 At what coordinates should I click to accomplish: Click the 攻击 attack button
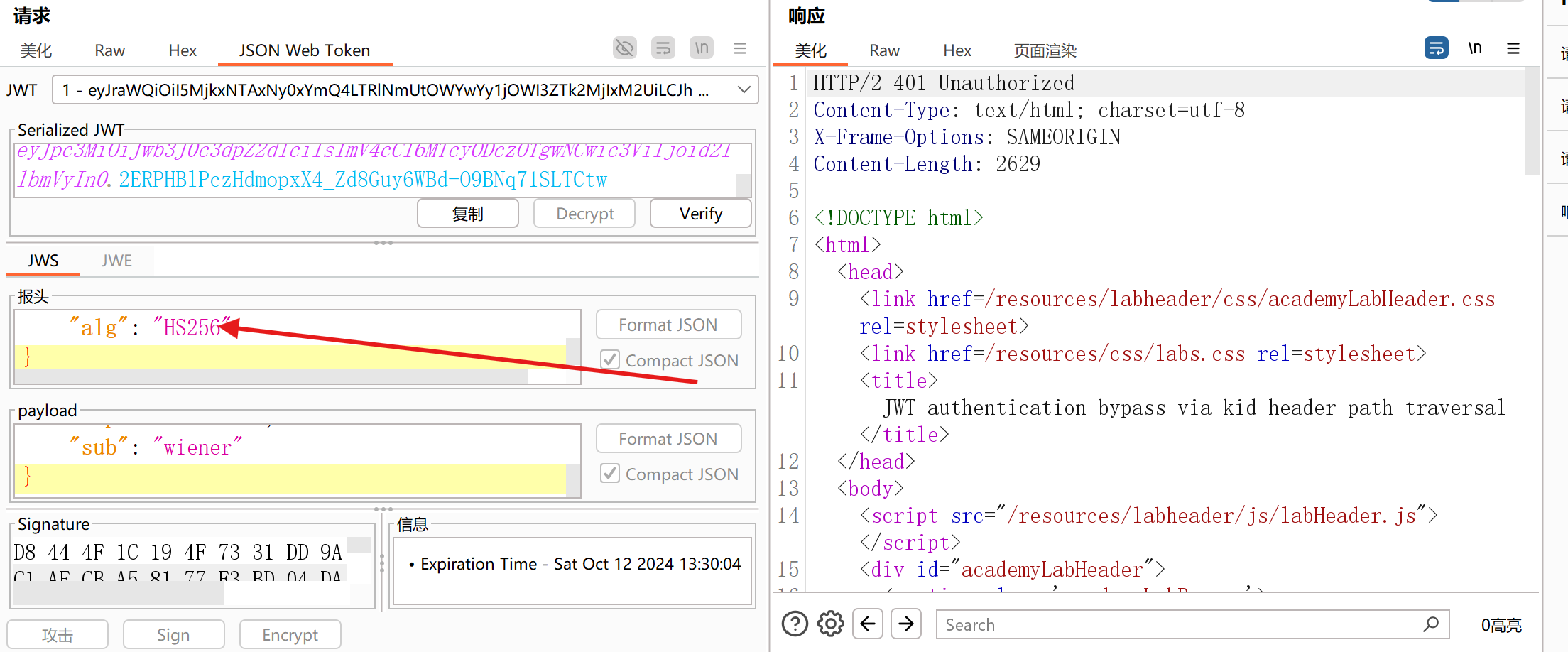click(x=58, y=634)
